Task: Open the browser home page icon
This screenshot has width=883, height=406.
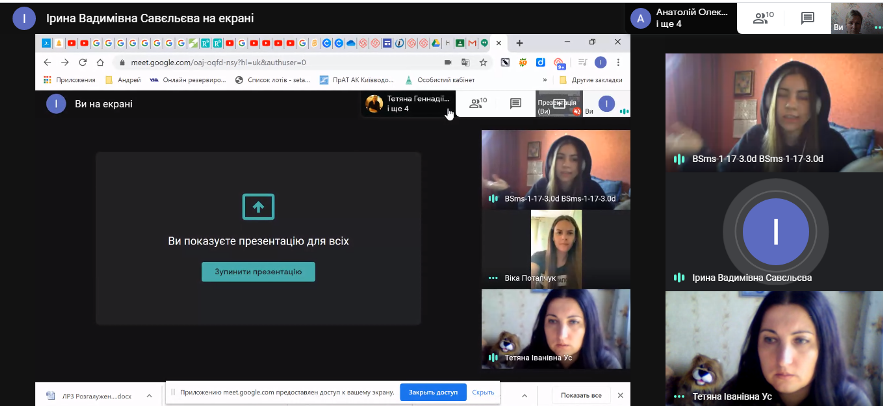Action: click(x=100, y=63)
